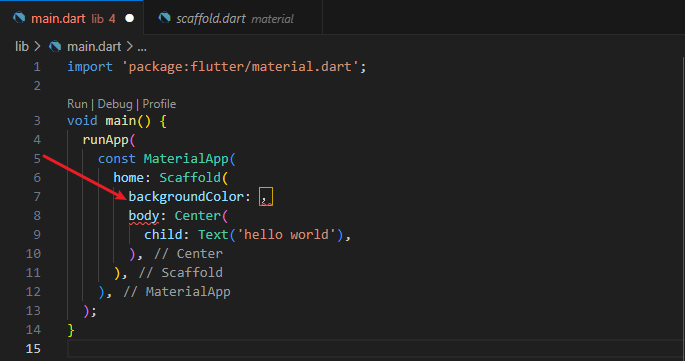Screen dimensions: 685x361
Task: Click line number 7 in the gutter
Action: coord(37,197)
